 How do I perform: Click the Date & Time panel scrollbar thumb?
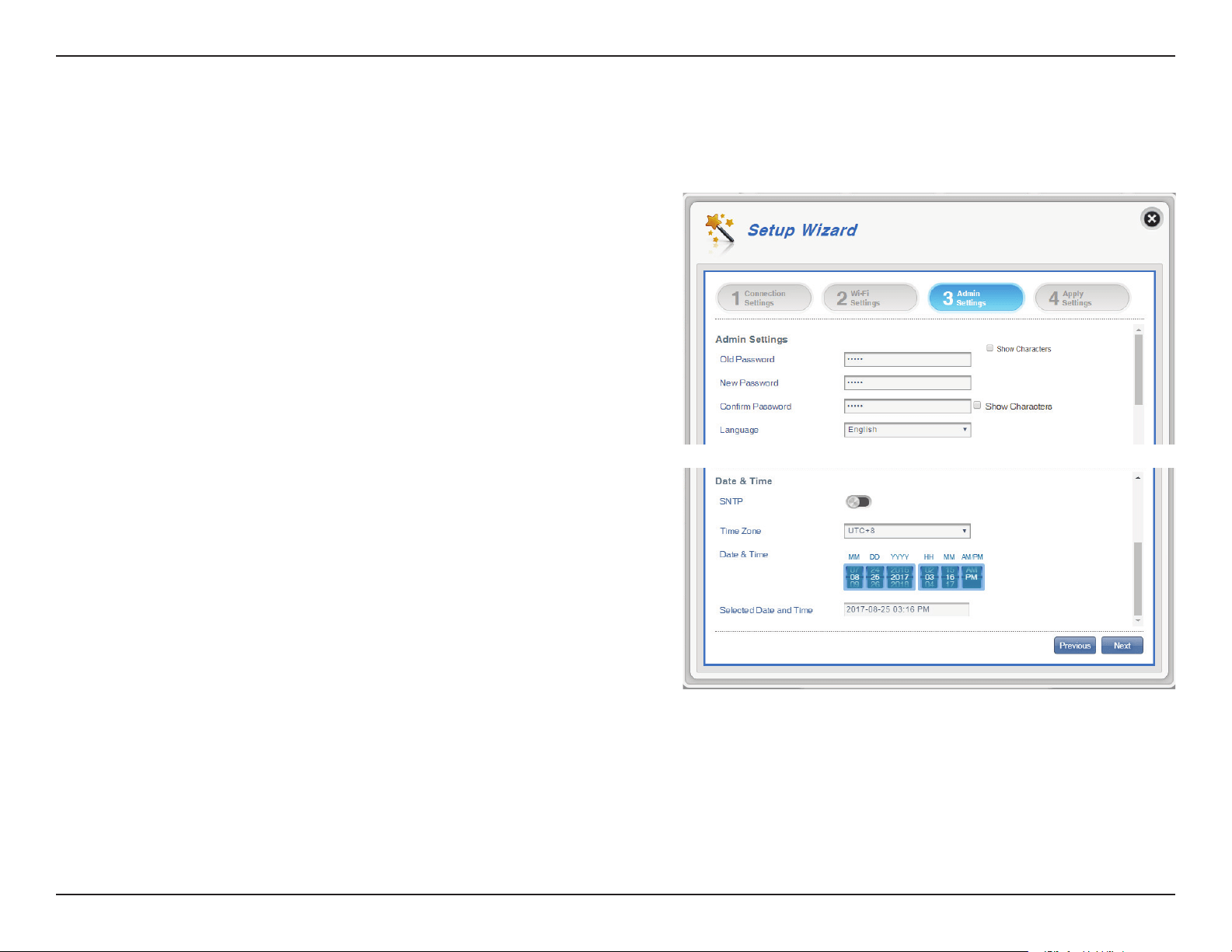point(1138,579)
